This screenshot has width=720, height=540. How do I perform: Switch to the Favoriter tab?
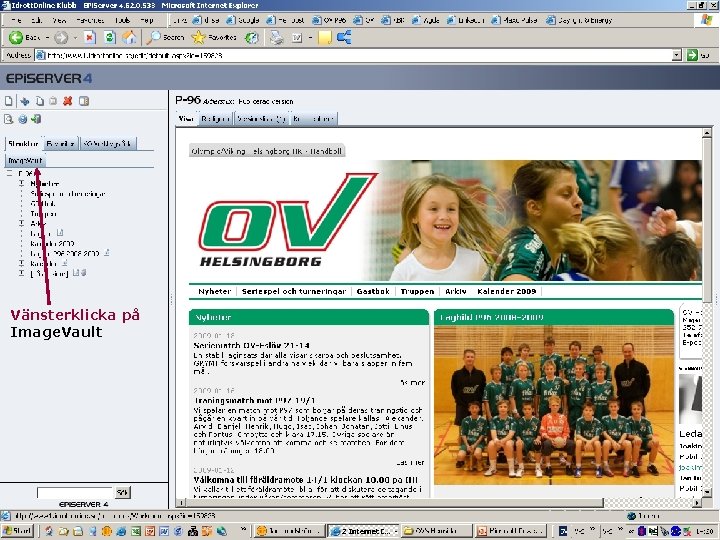(61, 144)
